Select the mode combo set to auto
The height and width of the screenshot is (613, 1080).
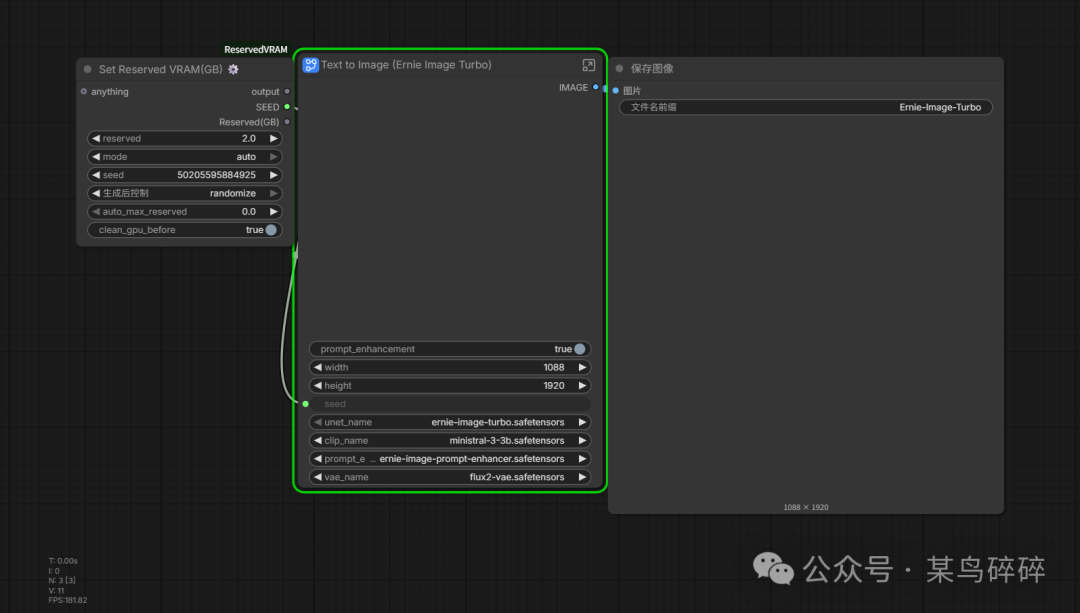(x=185, y=157)
